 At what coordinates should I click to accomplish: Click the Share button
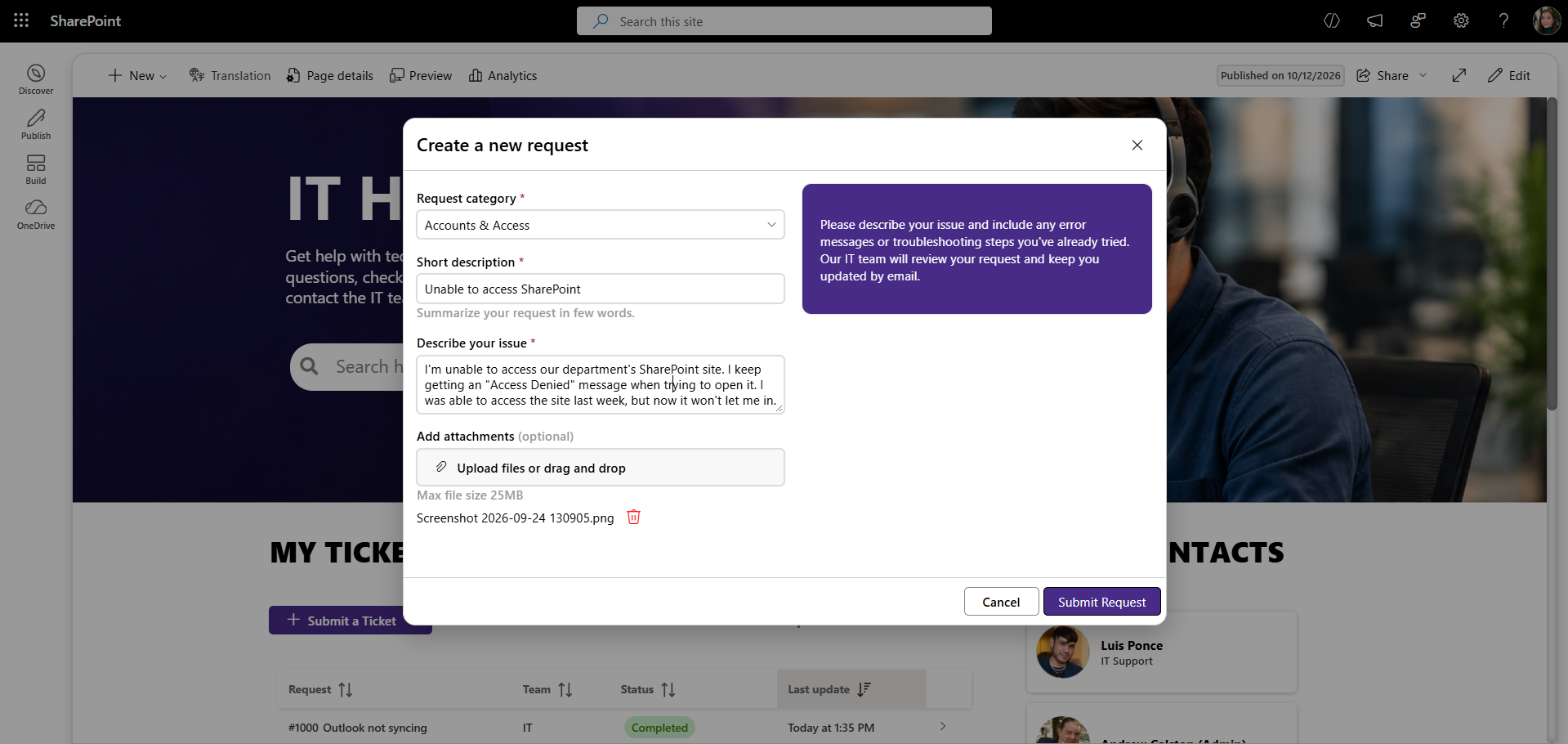(1383, 75)
